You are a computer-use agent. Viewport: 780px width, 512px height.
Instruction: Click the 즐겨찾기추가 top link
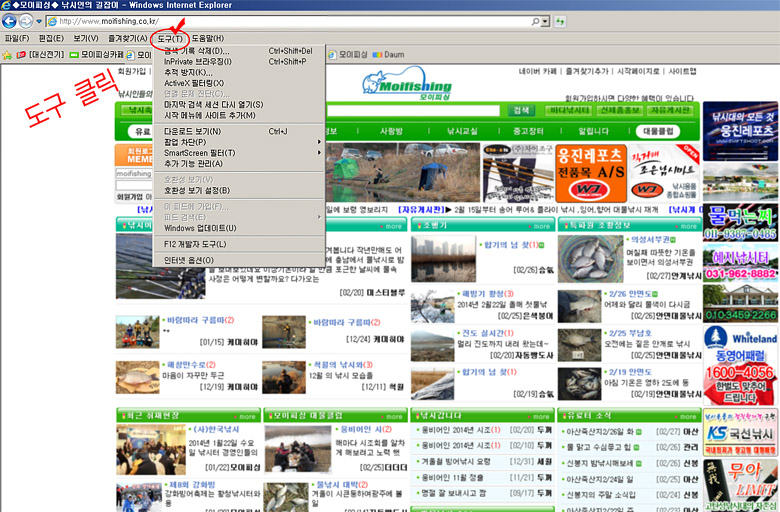pyautogui.click(x=587, y=72)
